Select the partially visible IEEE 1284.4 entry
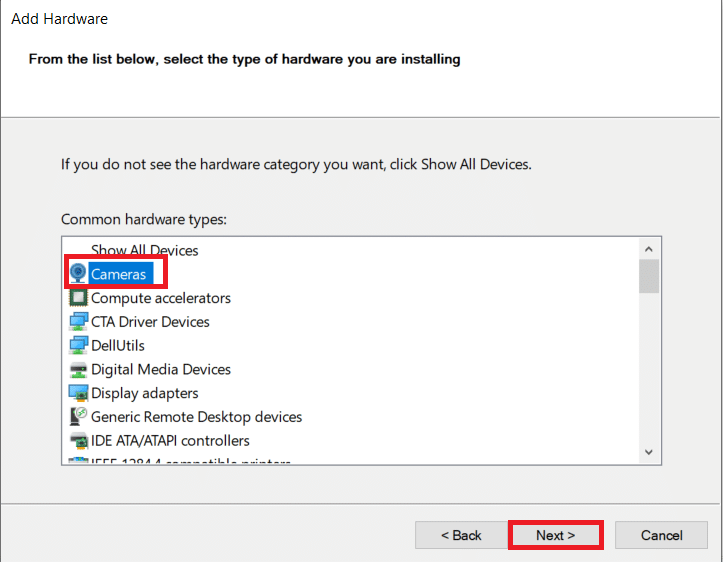 tap(190, 462)
